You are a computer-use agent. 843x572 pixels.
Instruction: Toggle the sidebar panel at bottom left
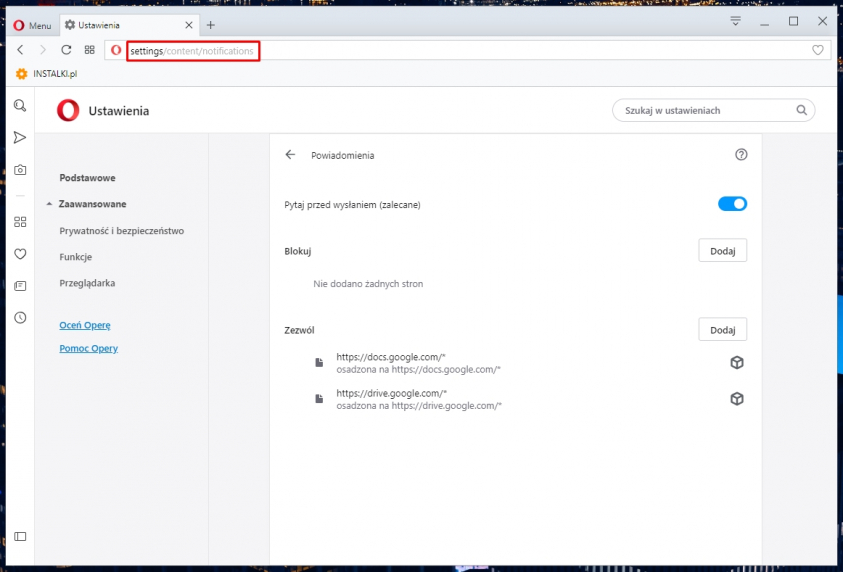[x=20, y=537]
